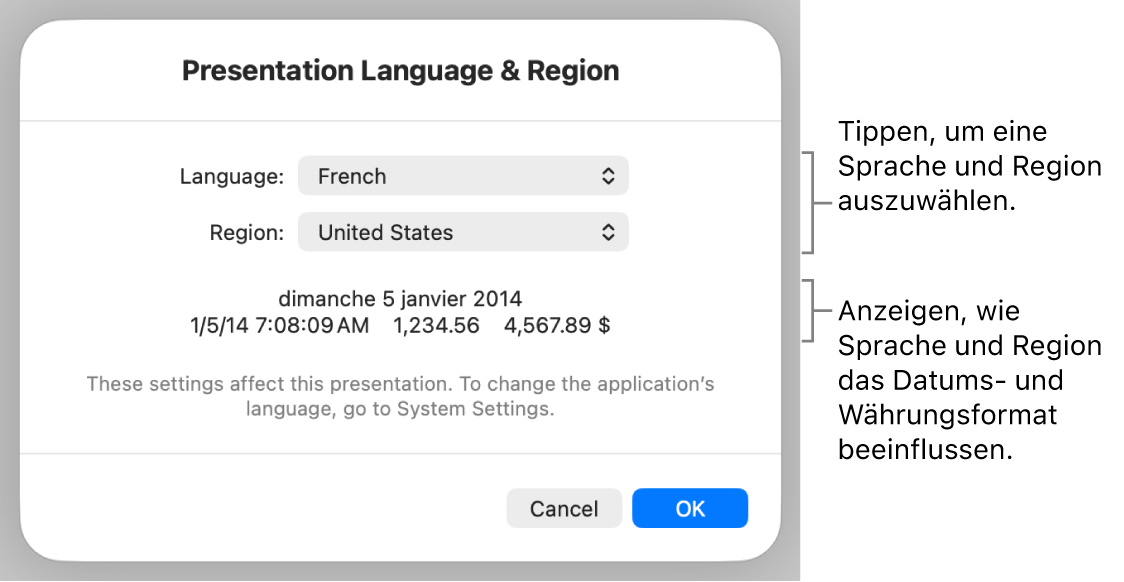Confirm settings with the blue OK button
Image resolution: width=1124 pixels, height=582 pixels.
click(x=690, y=508)
